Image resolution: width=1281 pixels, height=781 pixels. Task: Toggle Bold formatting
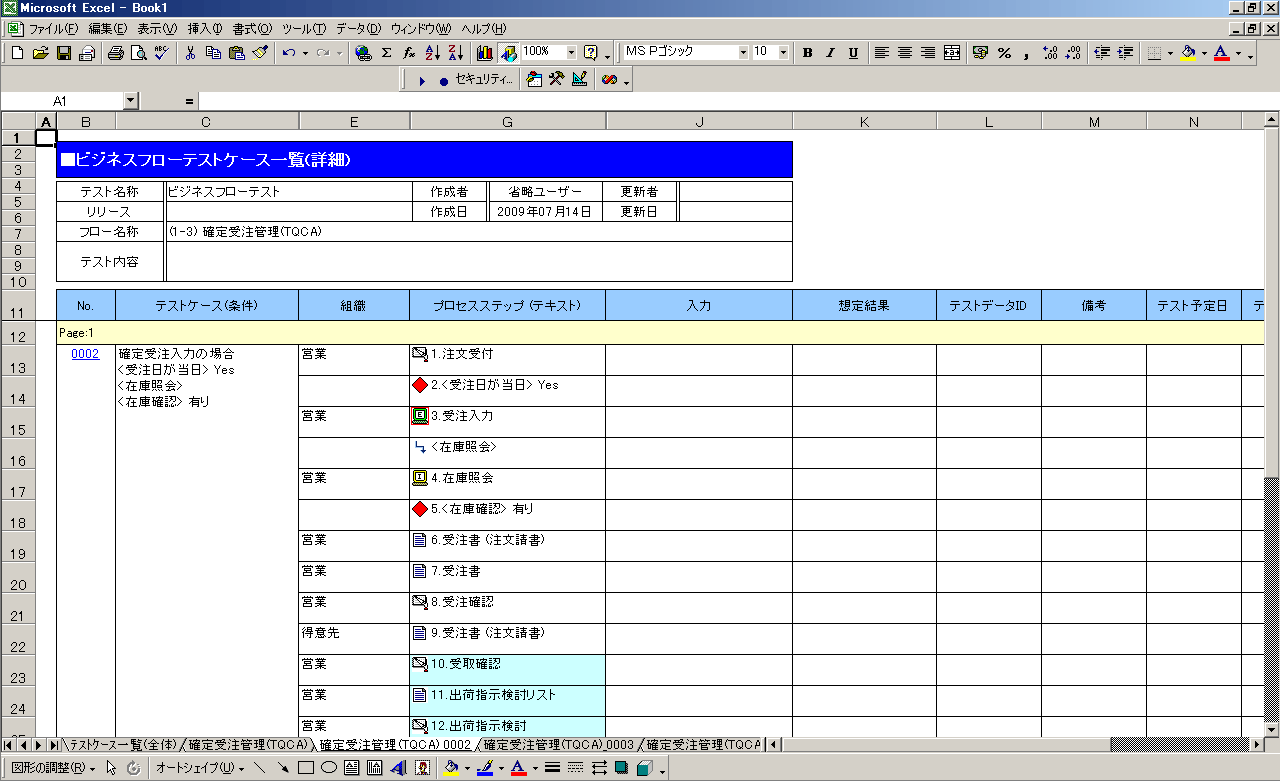pos(807,52)
